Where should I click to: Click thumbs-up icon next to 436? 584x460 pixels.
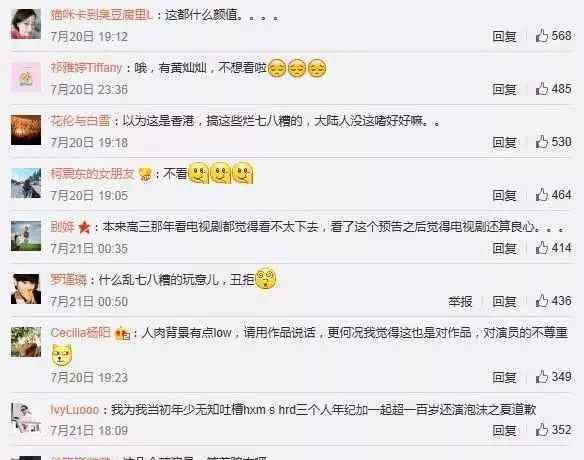542,301
